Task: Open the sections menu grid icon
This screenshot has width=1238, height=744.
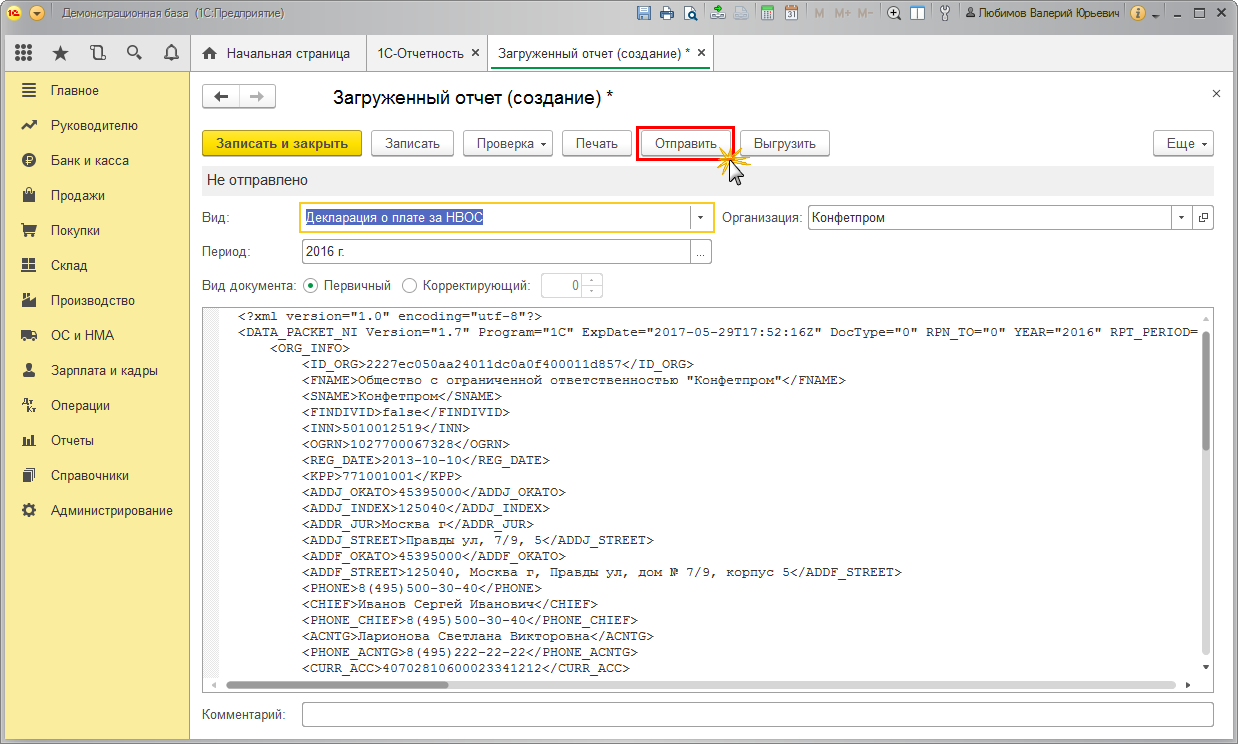Action: tap(24, 53)
